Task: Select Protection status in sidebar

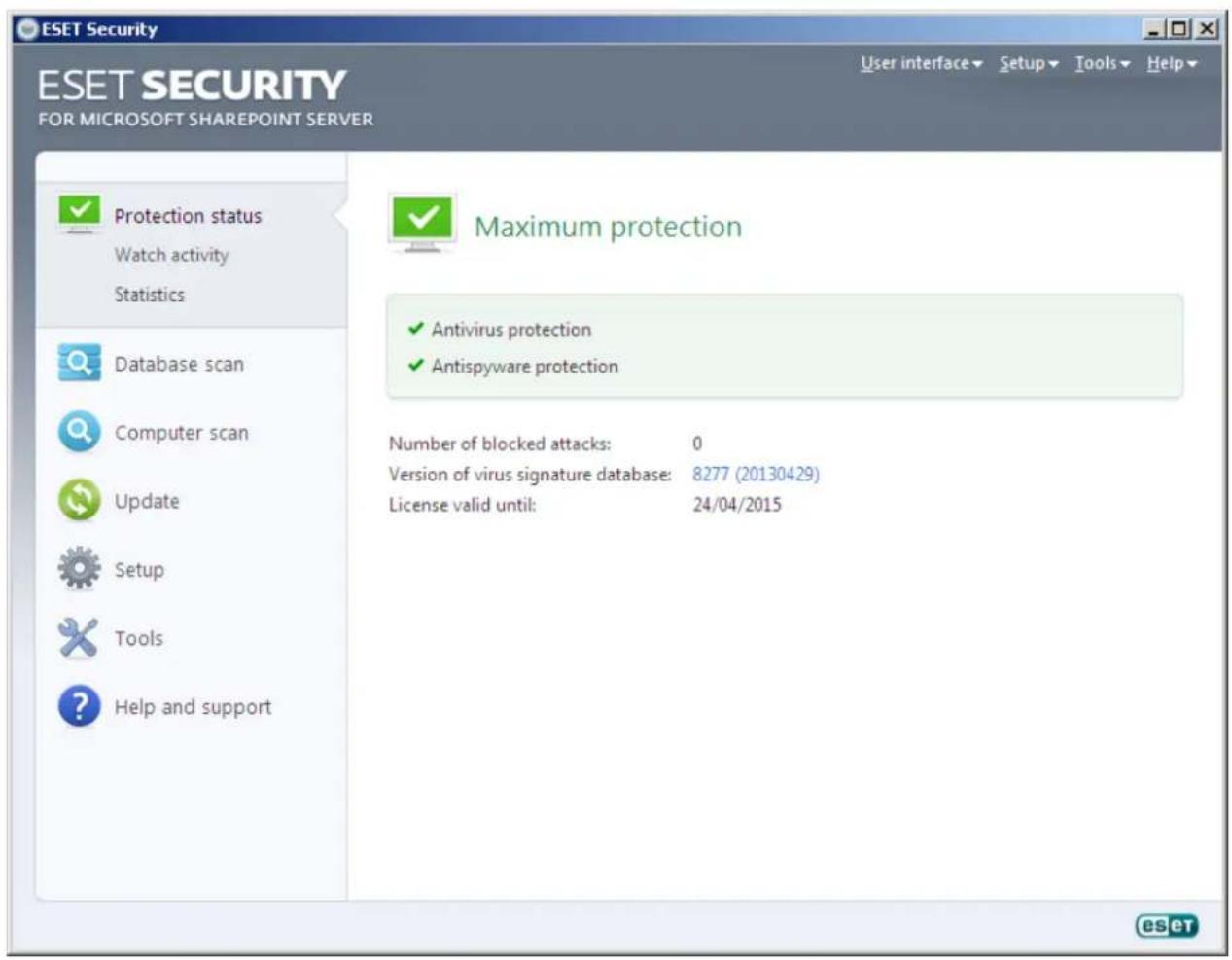Action: [x=188, y=216]
